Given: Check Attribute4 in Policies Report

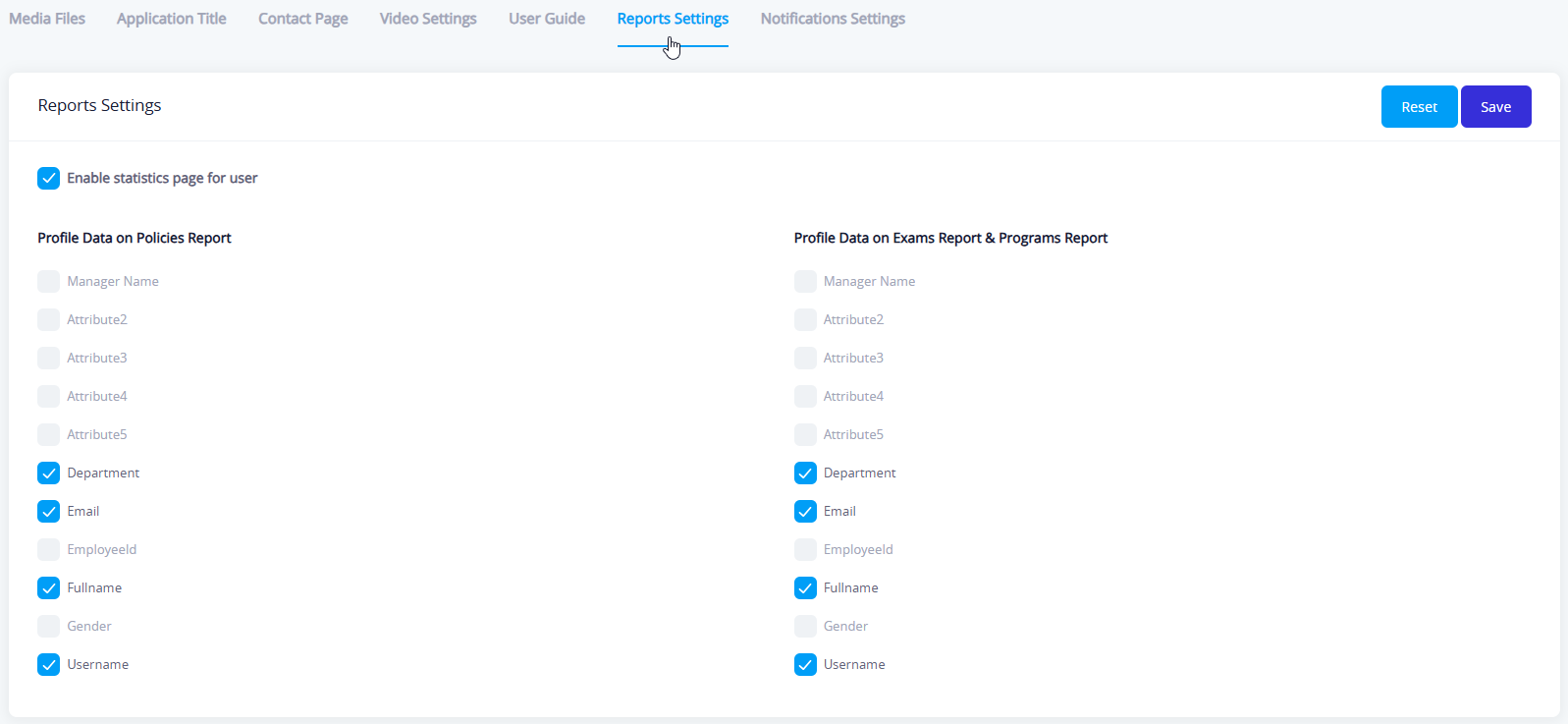Looking at the screenshot, I should tap(49, 397).
